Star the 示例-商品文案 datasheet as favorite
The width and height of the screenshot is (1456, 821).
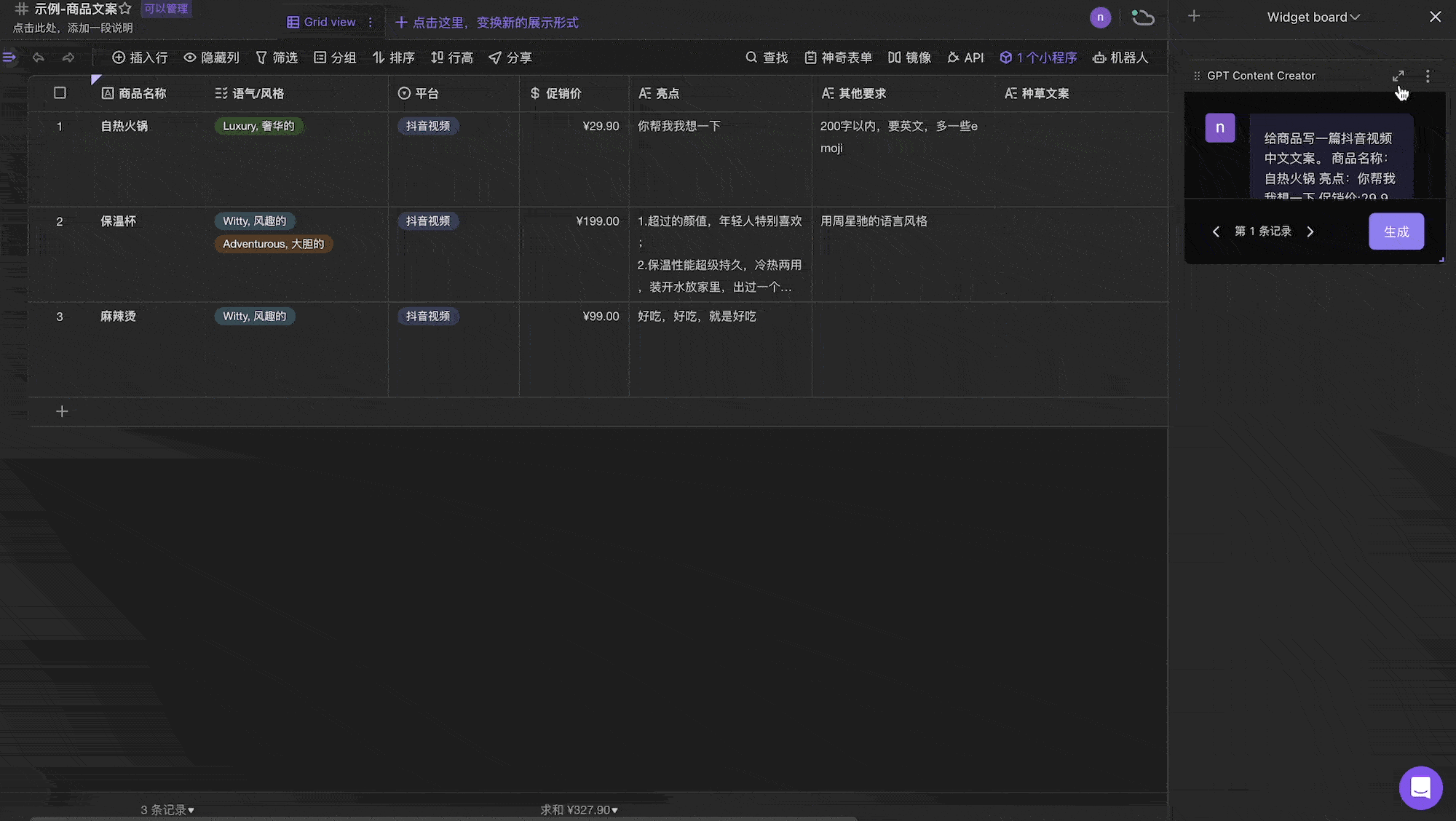(125, 9)
